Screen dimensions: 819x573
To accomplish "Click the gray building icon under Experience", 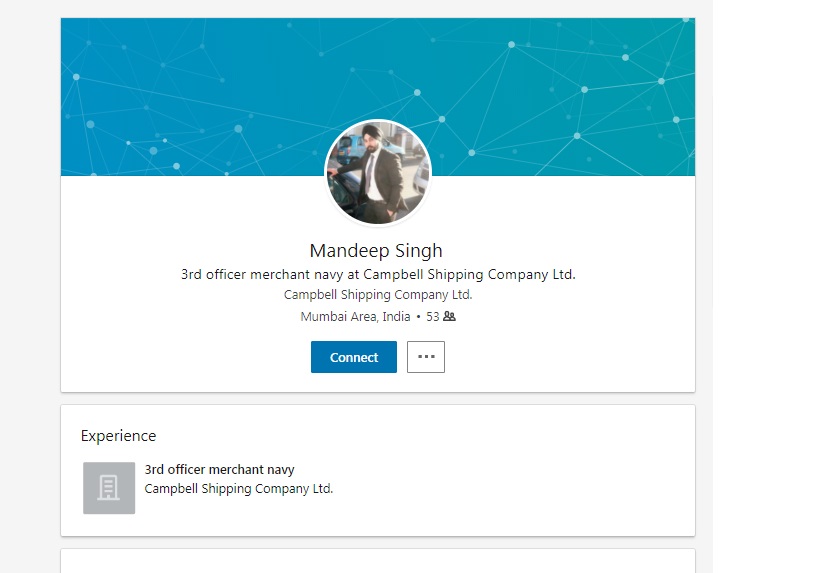I will coord(109,488).
